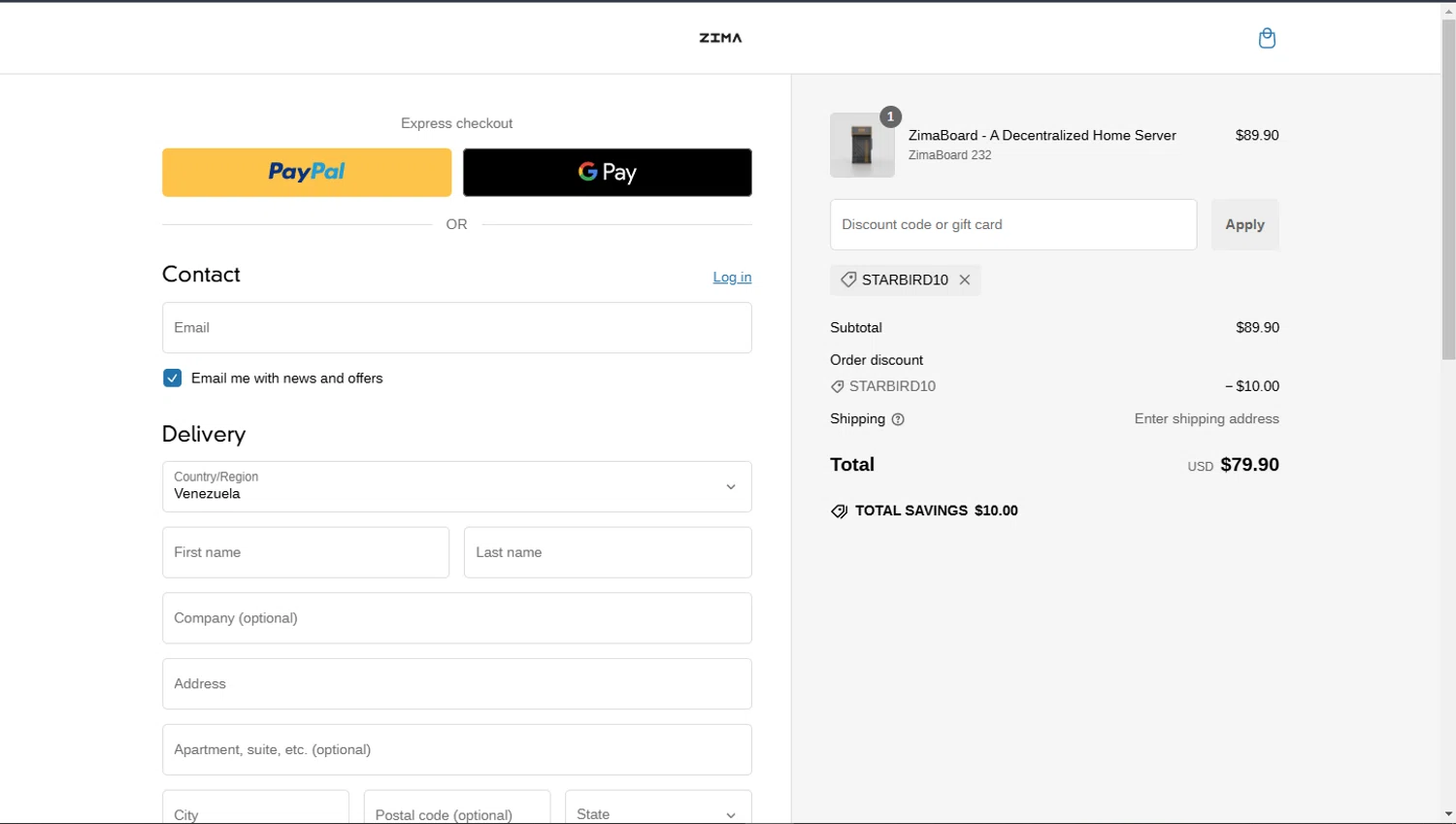The width and height of the screenshot is (1456, 824).
Task: Remove the STARBIRD10 discount code tag
Action: 965,280
